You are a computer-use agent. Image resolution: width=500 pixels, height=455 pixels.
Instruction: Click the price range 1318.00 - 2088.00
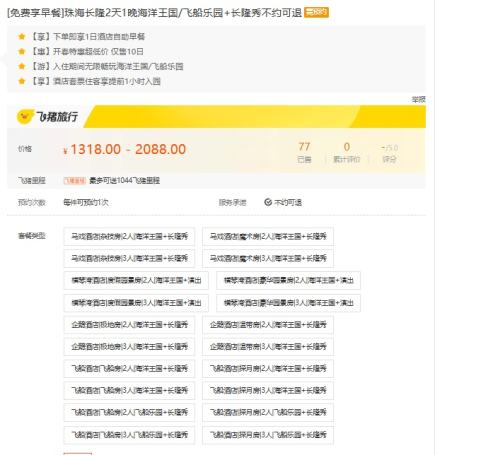125,149
